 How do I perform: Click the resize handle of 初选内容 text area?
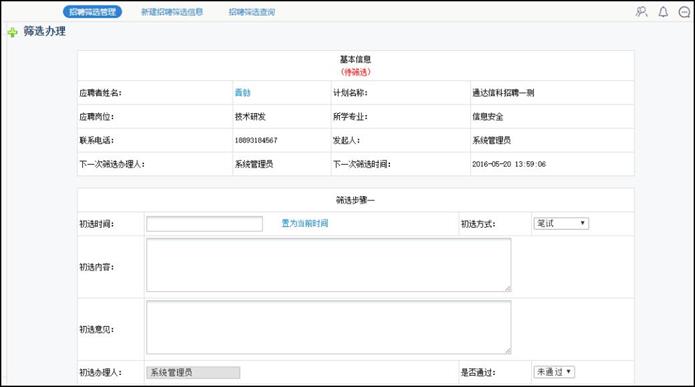click(x=508, y=289)
